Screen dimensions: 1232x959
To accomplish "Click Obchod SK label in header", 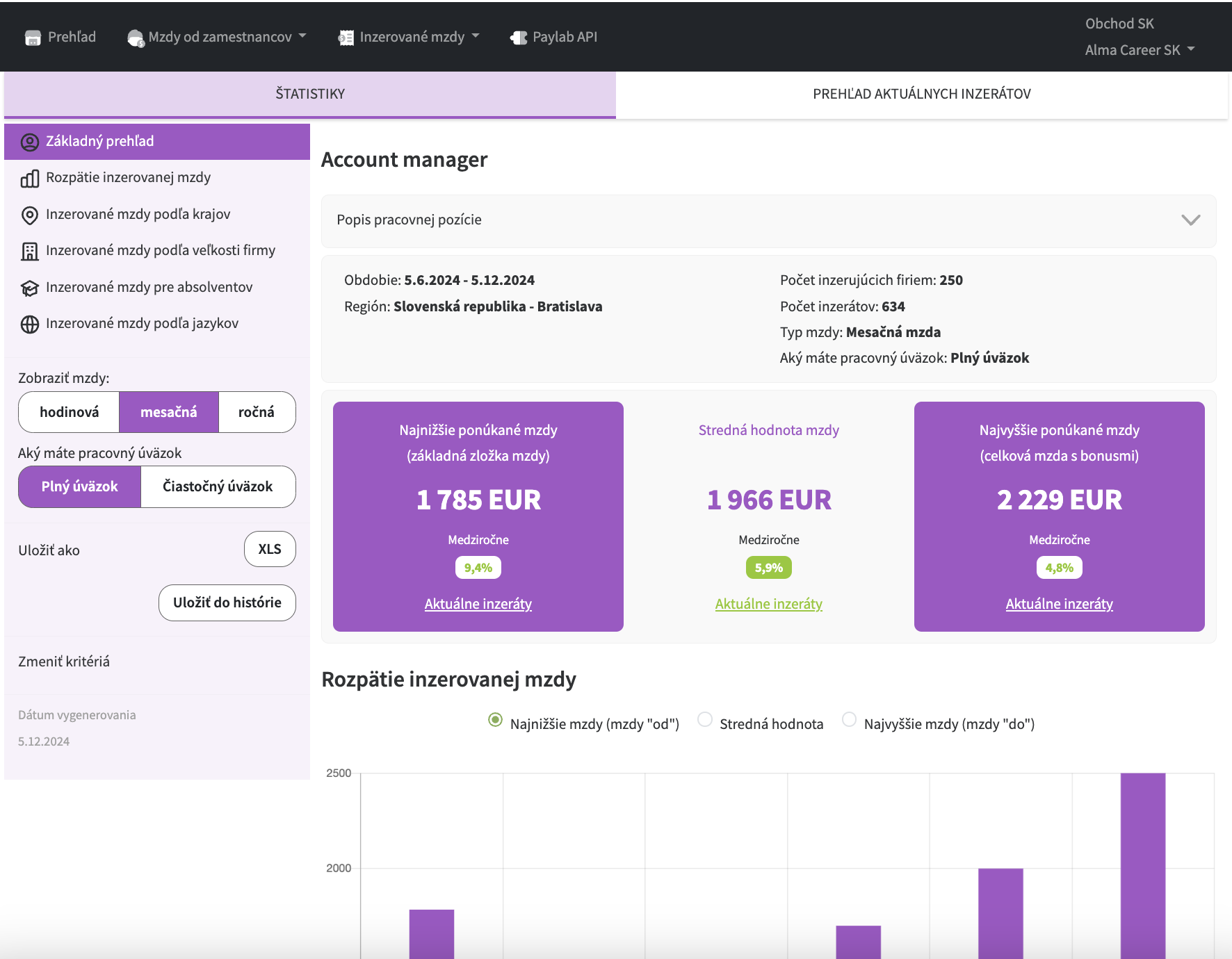I will 1119,24.
